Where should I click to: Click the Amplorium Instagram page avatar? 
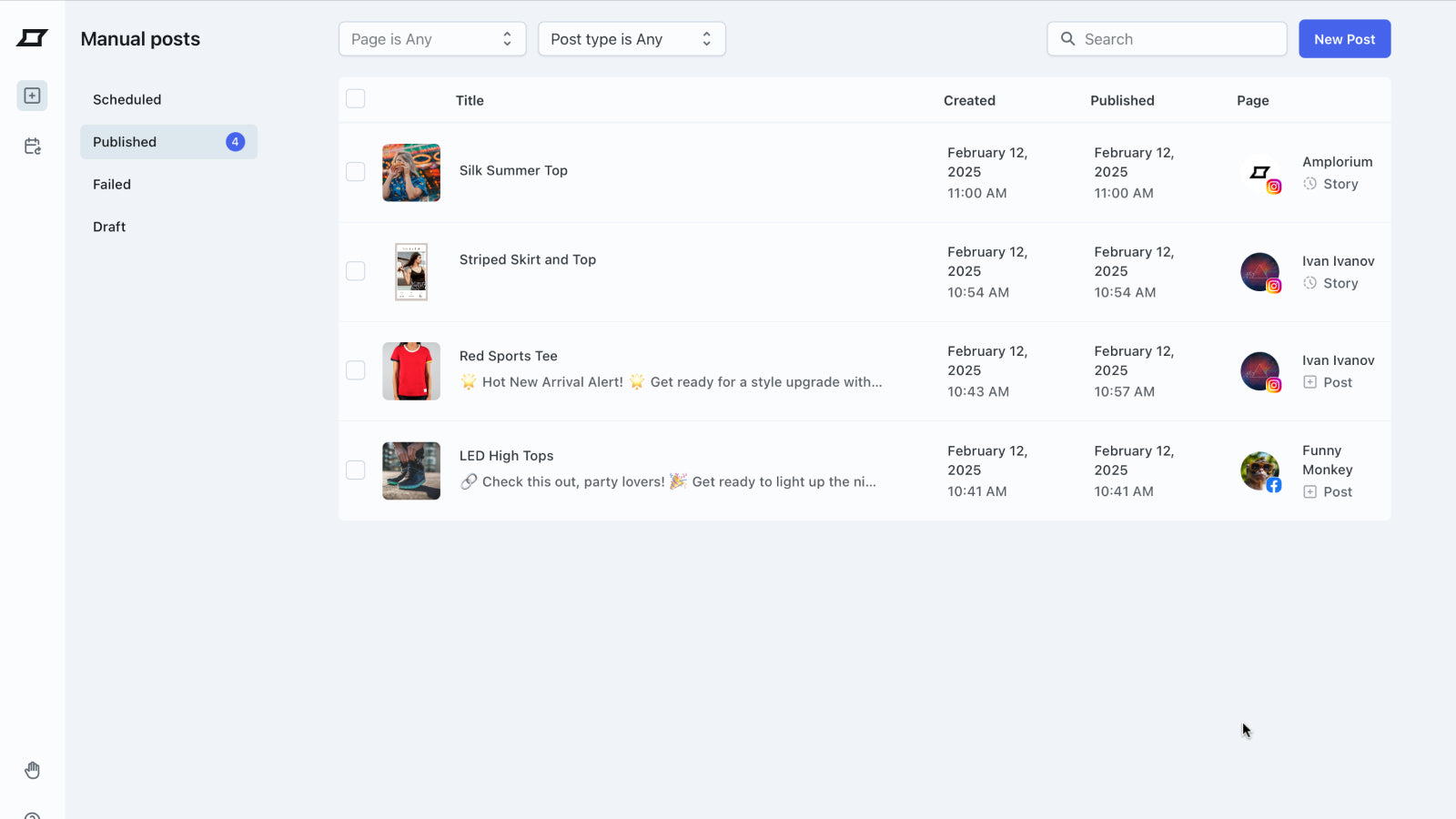[x=1260, y=173]
